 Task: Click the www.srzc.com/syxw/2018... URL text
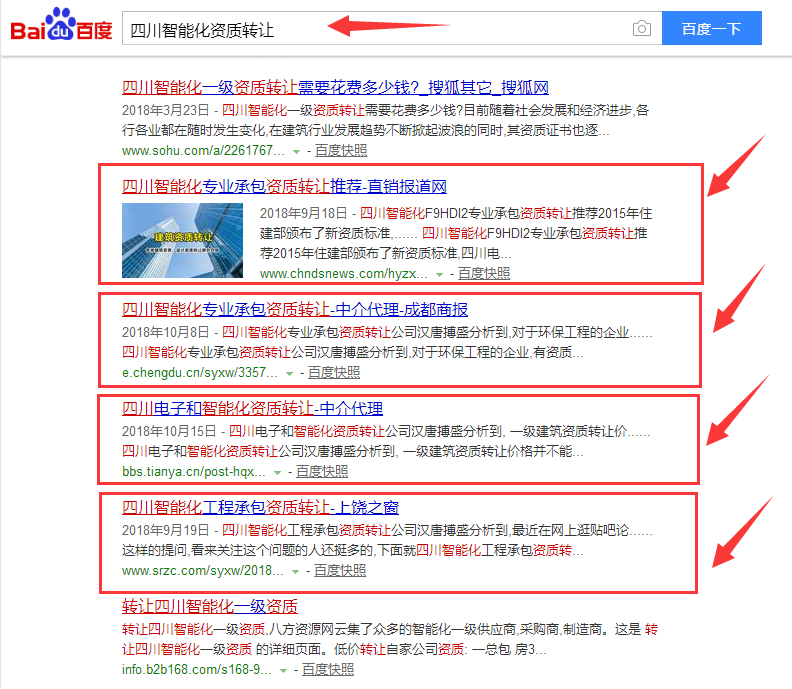pos(203,571)
